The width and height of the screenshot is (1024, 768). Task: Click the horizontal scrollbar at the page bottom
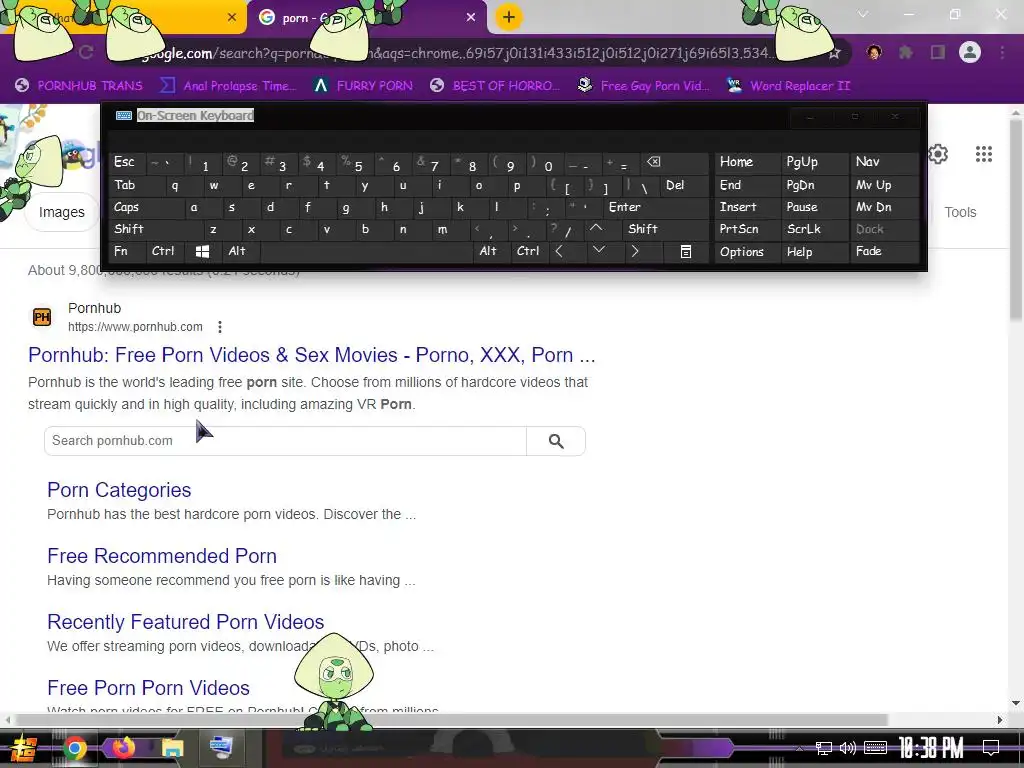point(451,720)
